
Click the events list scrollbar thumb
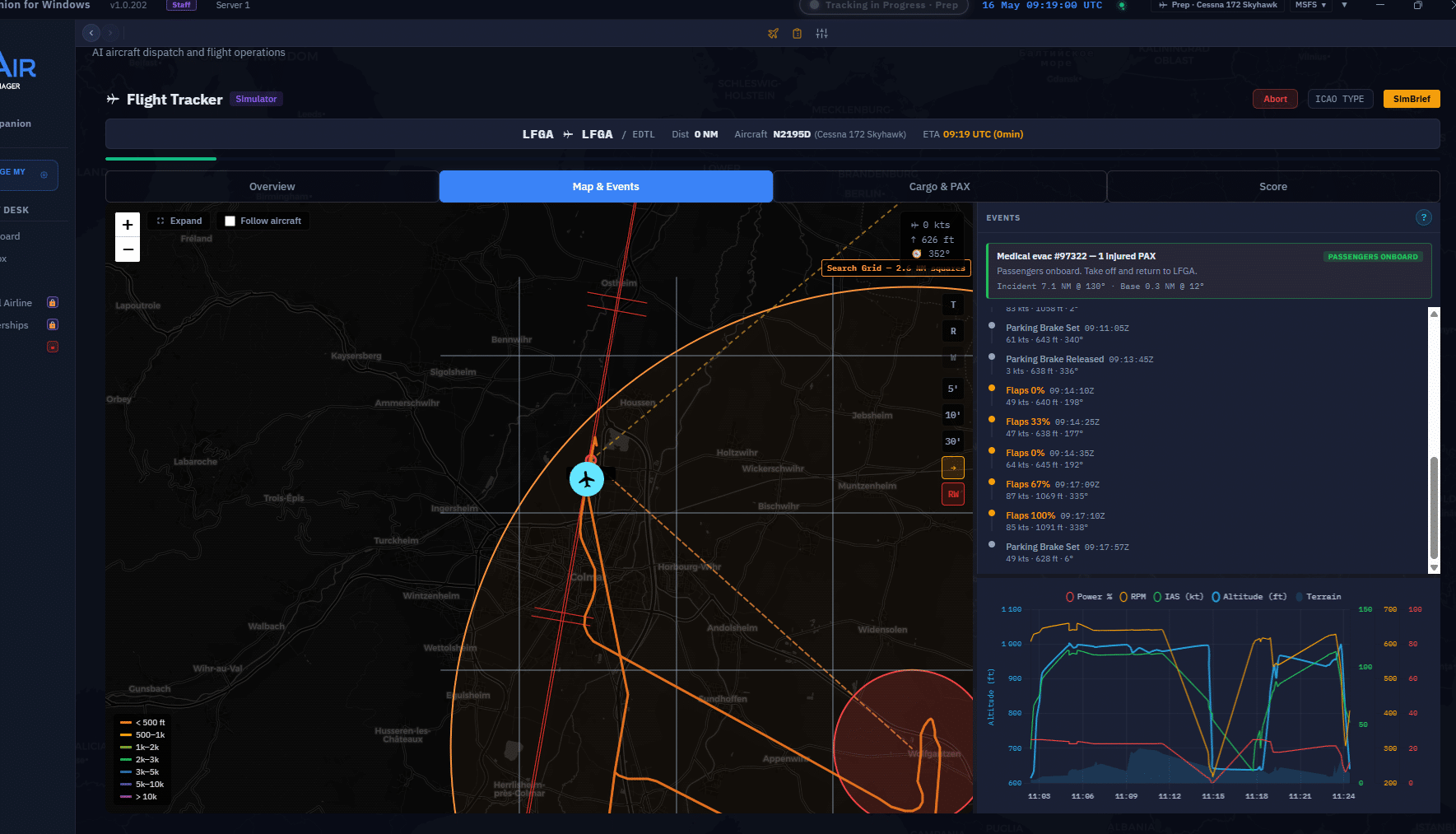pyautogui.click(x=1434, y=508)
